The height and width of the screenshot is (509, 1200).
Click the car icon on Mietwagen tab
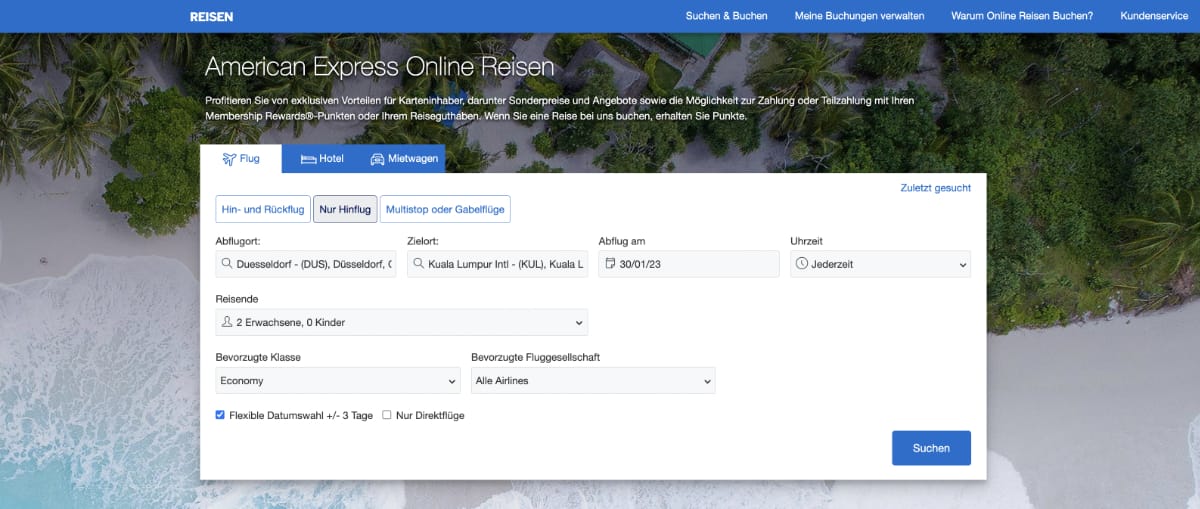click(377, 159)
